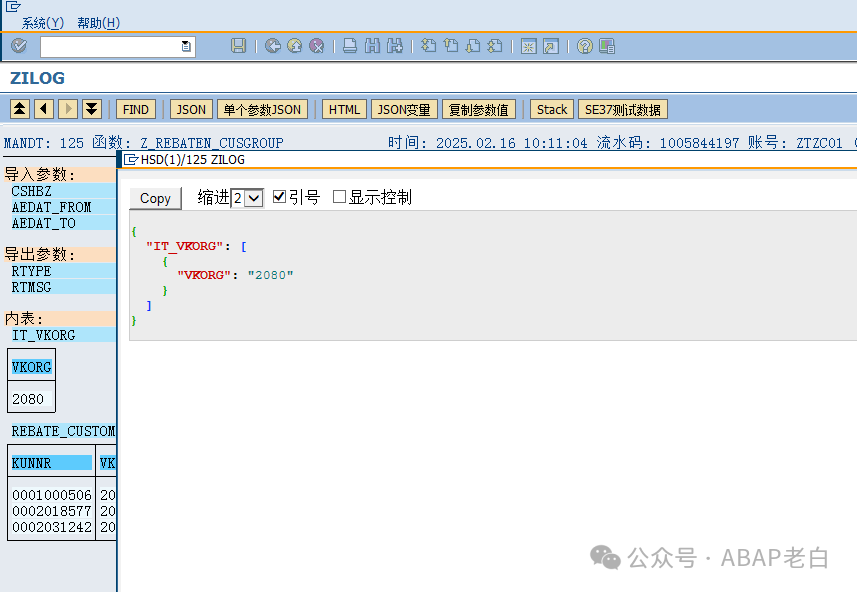The height and width of the screenshot is (592, 857).
Task: Open the 帮助(H) menu
Action: pos(98,23)
